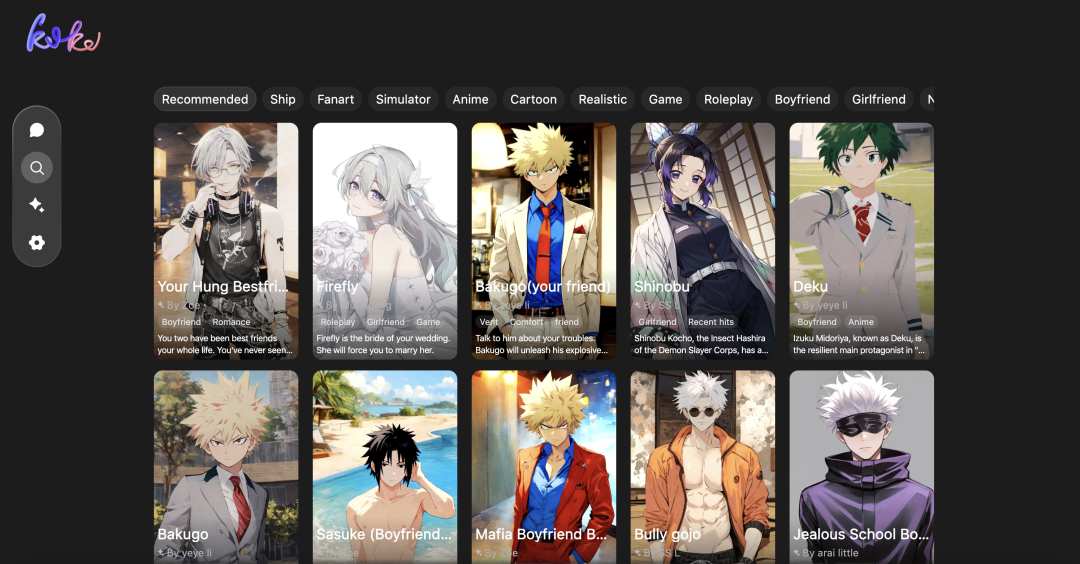This screenshot has width=1080, height=564.
Task: Click the Vent tag on Bakugo(your friend) card
Action: pos(488,322)
